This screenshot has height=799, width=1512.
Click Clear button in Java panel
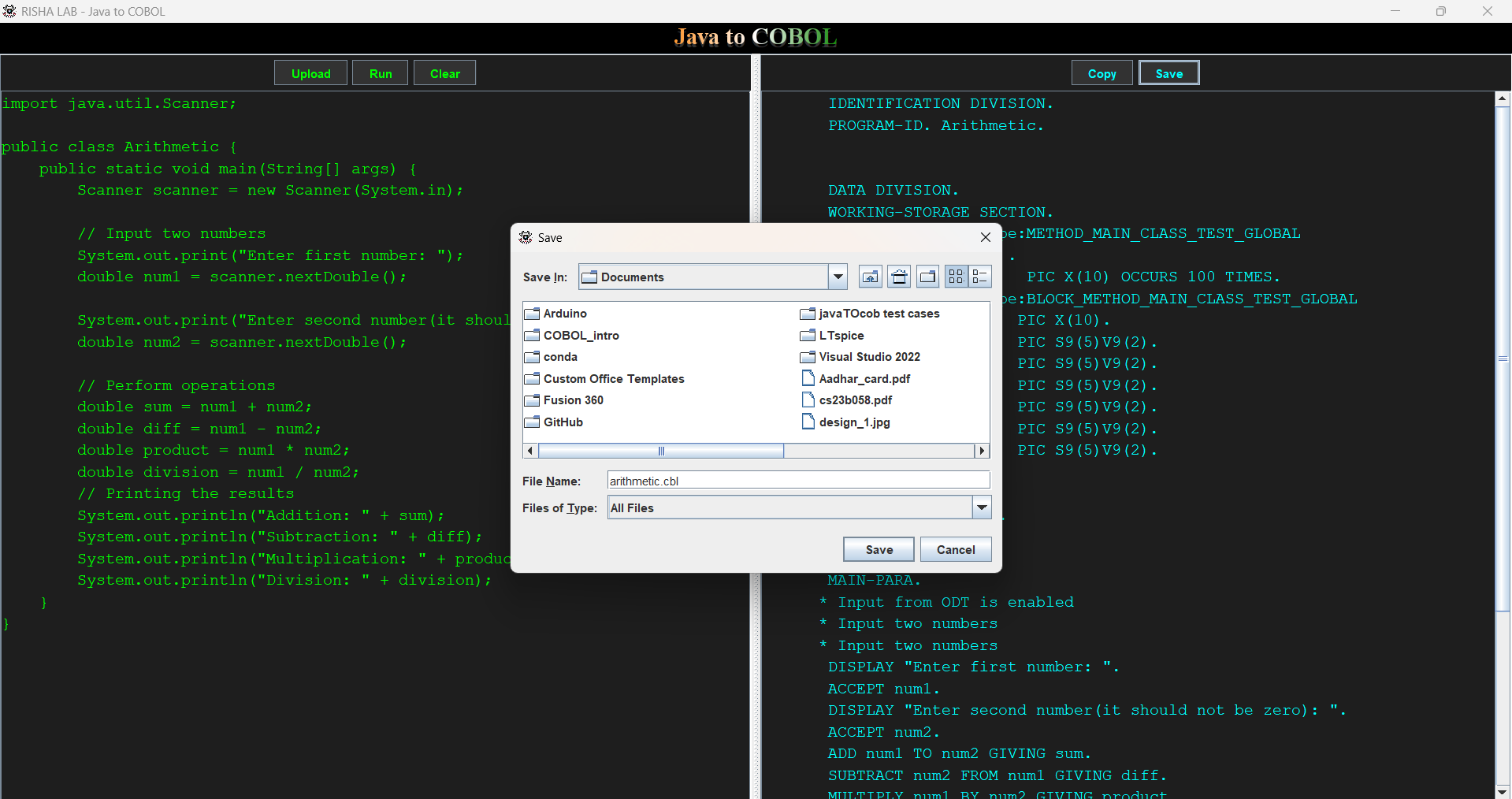[445, 73]
